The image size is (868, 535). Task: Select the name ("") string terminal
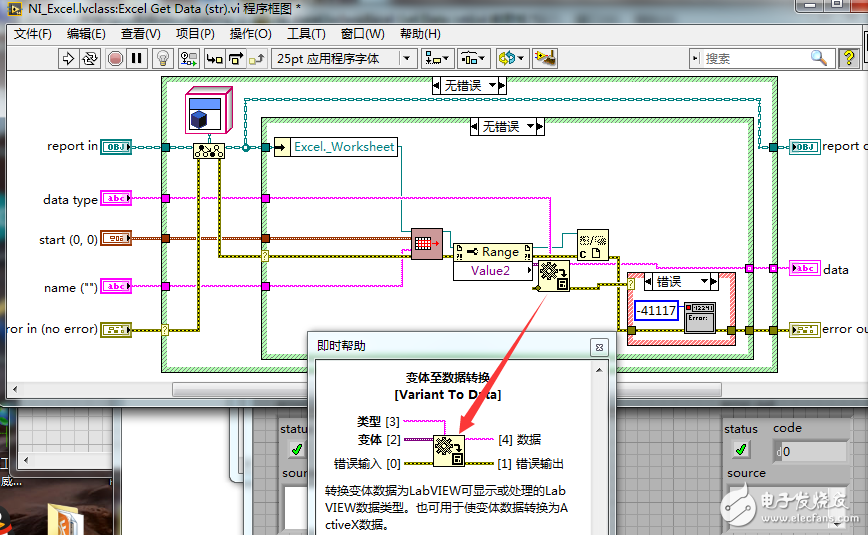pyautogui.click(x=116, y=286)
